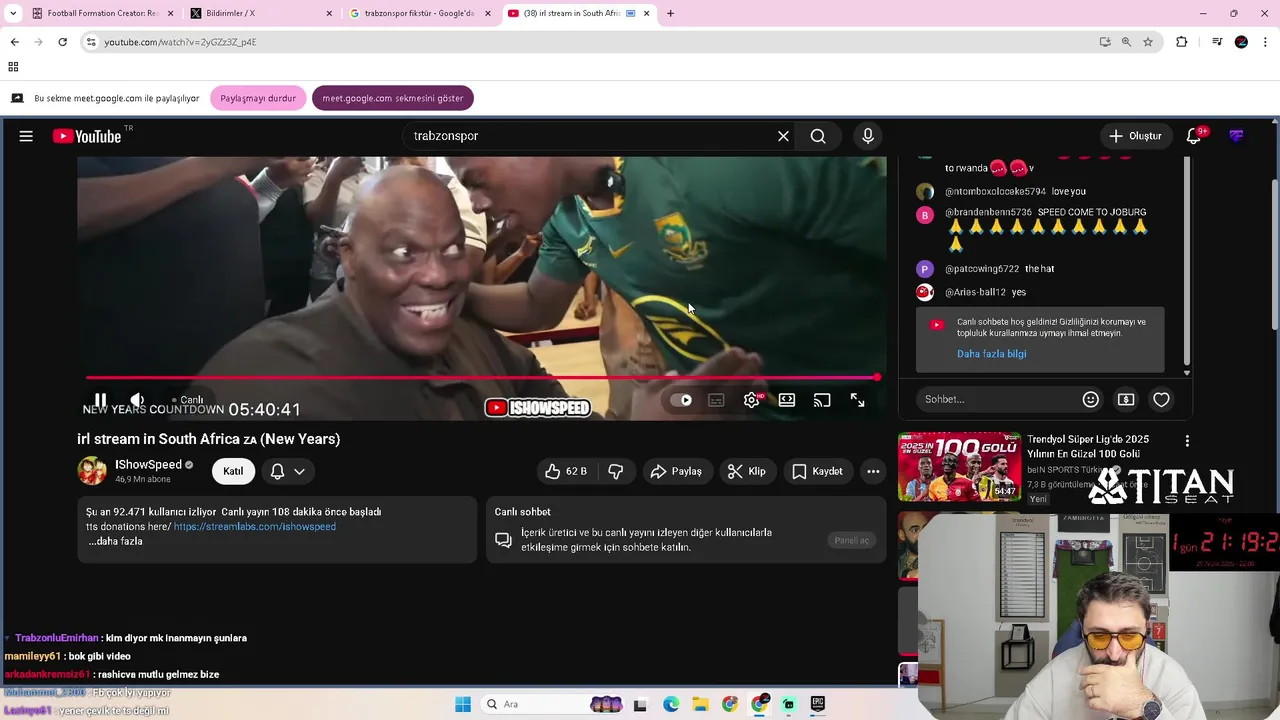Open the IShowSpeed channel name
1280x720 pixels.
[x=148, y=464]
